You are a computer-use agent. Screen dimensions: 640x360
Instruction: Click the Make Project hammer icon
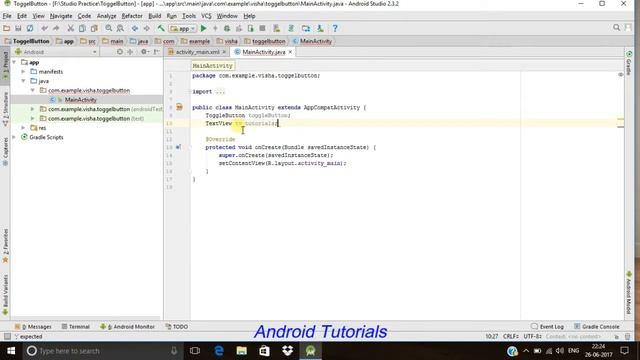click(161, 28)
